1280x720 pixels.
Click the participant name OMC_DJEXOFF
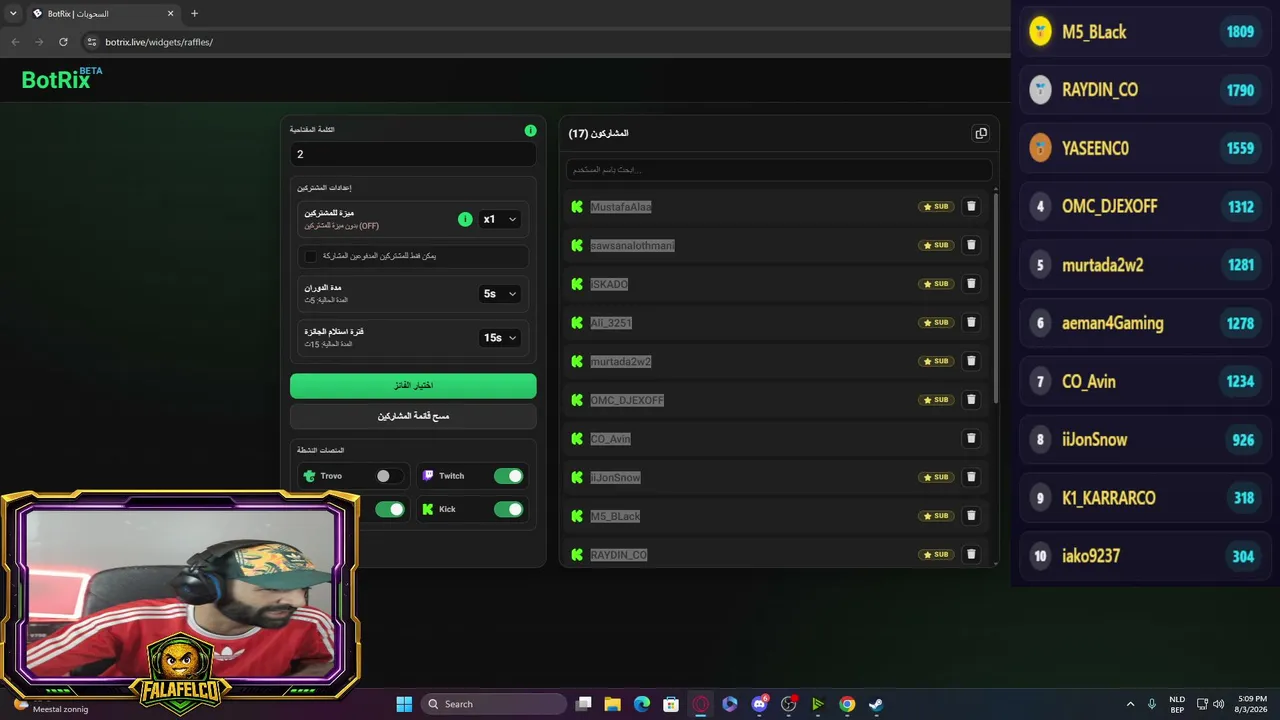627,400
